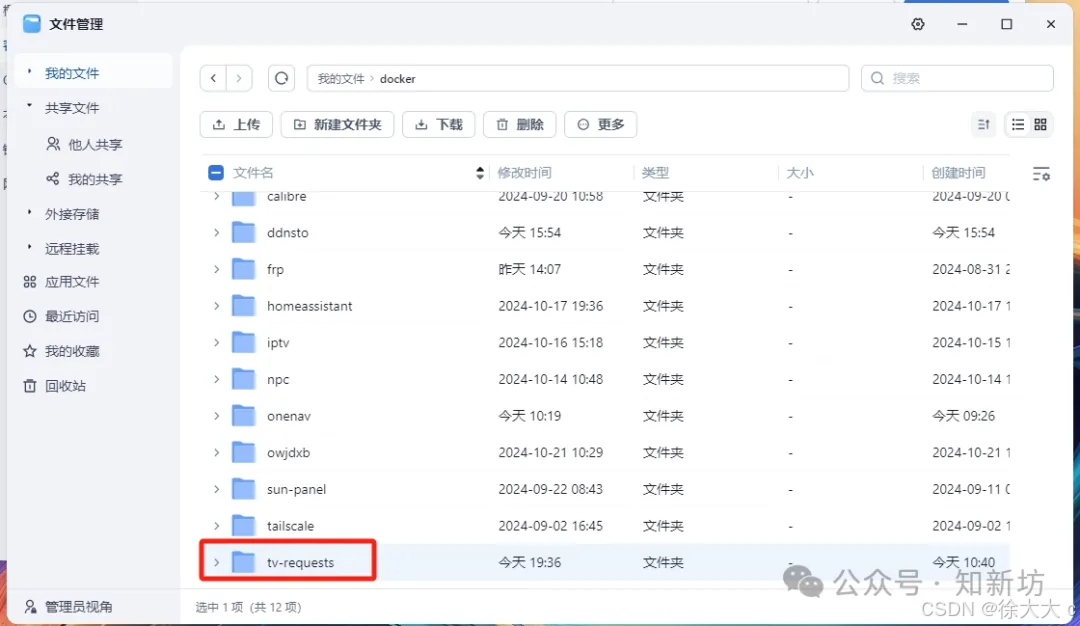This screenshot has width=1080, height=626.
Task: Toggle the sort order icon
Action: pos(983,125)
